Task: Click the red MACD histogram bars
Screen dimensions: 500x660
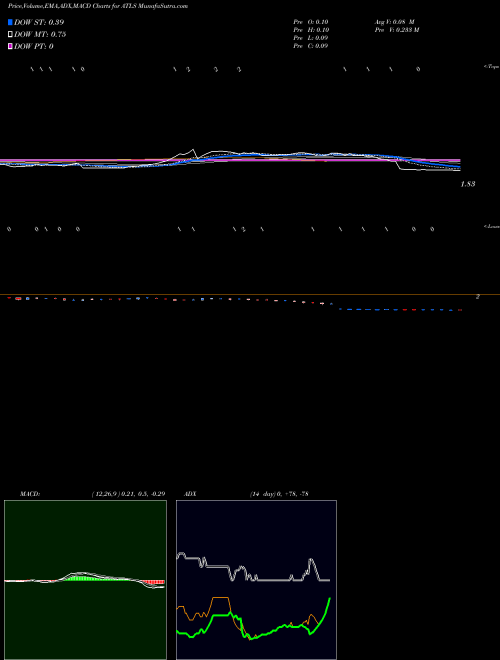Action: point(154,582)
